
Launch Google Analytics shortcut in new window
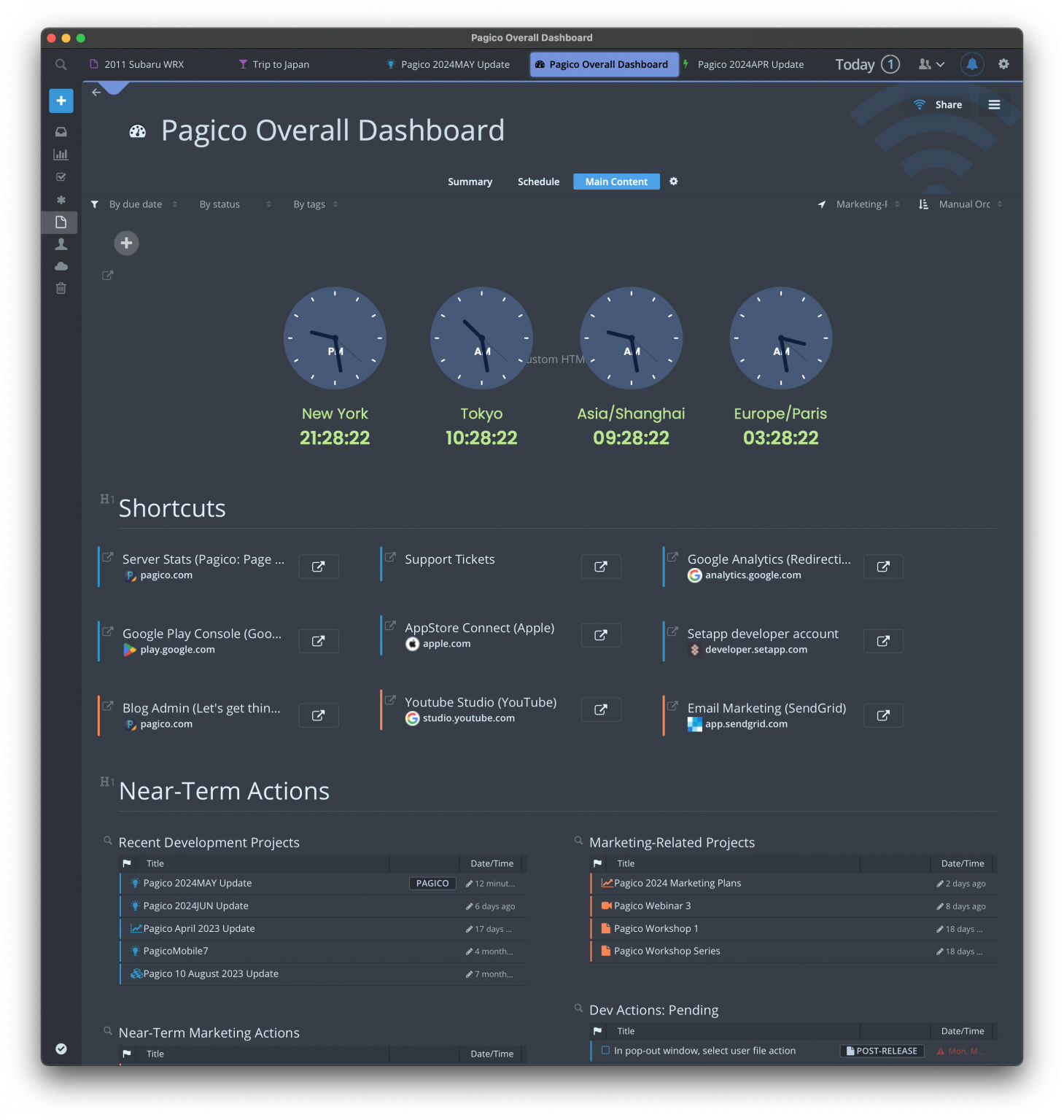pos(883,567)
